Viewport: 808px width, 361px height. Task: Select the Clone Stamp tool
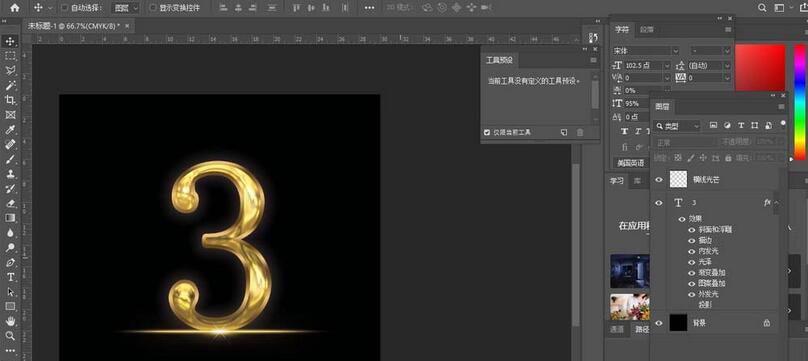10,174
